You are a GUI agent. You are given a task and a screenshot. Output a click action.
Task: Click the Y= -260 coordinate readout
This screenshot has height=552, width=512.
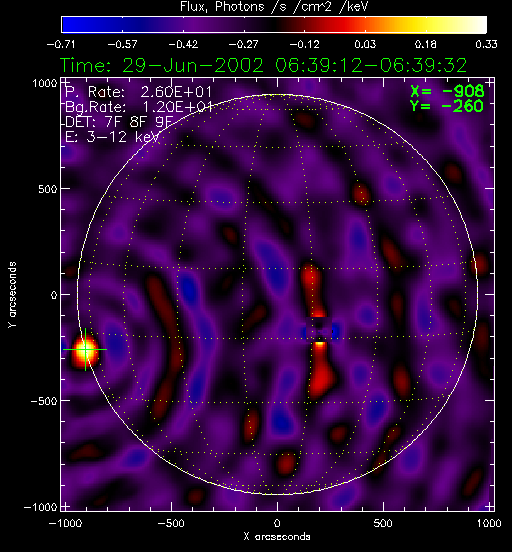(x=447, y=106)
